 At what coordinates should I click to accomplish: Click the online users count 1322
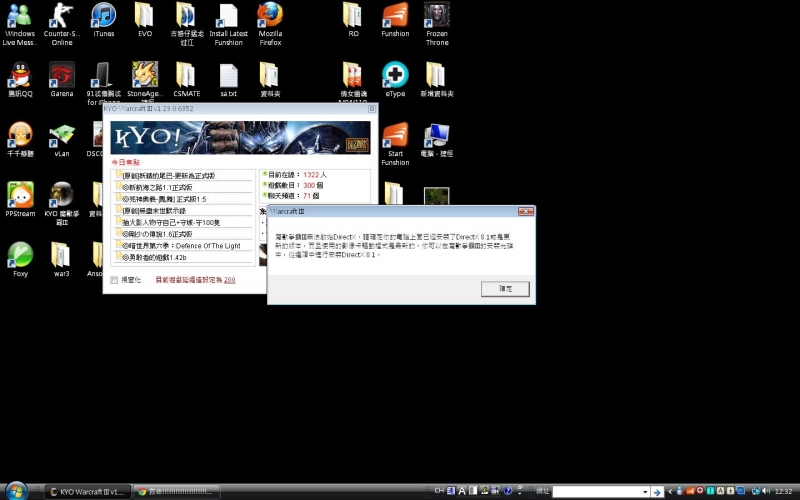click(311, 175)
